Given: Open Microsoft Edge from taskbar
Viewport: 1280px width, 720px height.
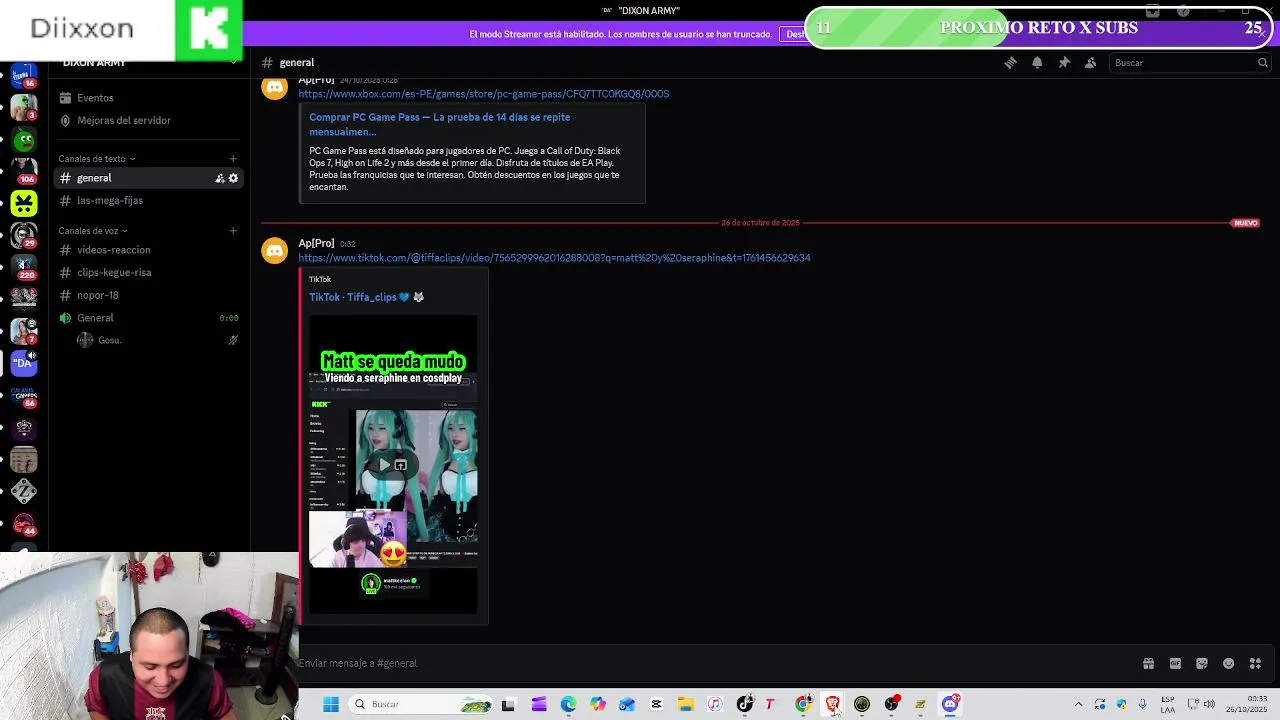Looking at the screenshot, I should [568, 704].
